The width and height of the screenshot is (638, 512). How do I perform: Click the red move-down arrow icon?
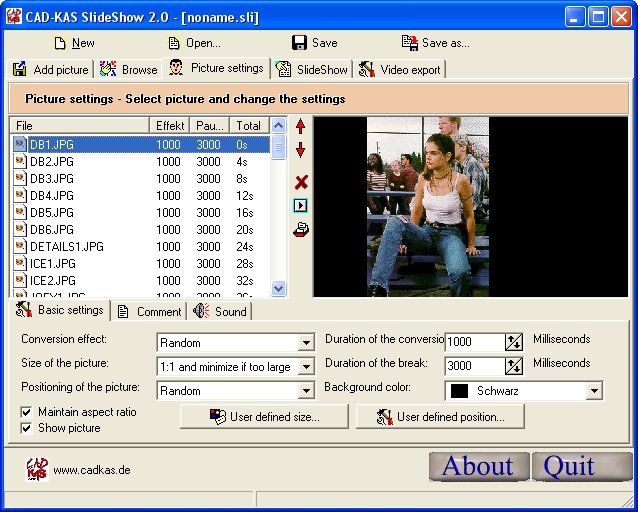coord(300,151)
